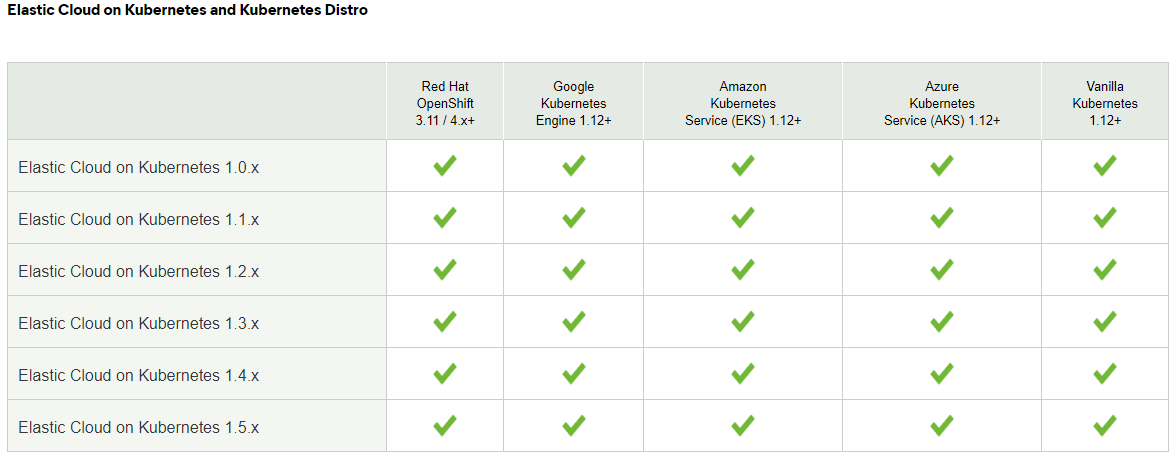Click checkmark for ECK 1.1.x under Google Kubernetes Engine

[x=573, y=218]
